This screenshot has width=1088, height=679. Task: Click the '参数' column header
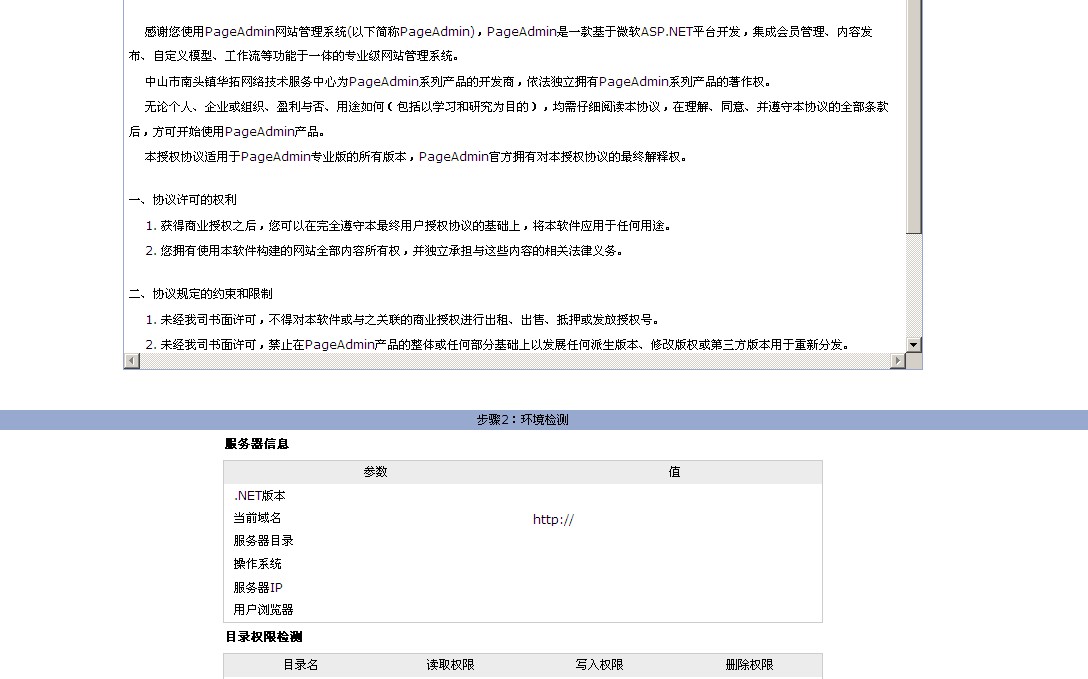click(375, 472)
